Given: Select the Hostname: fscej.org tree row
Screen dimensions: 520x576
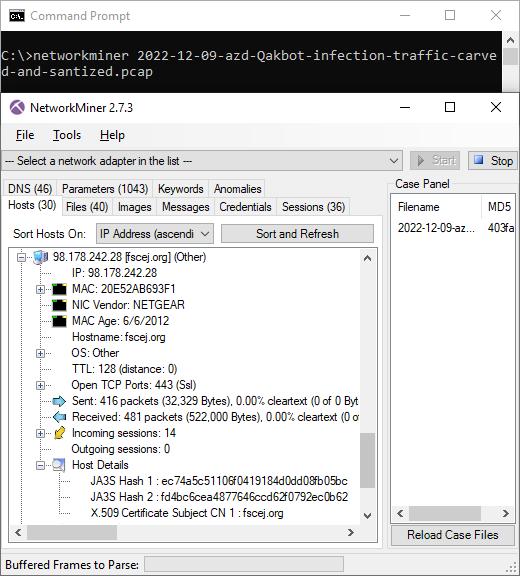Looking at the screenshot, I should coord(119,337).
